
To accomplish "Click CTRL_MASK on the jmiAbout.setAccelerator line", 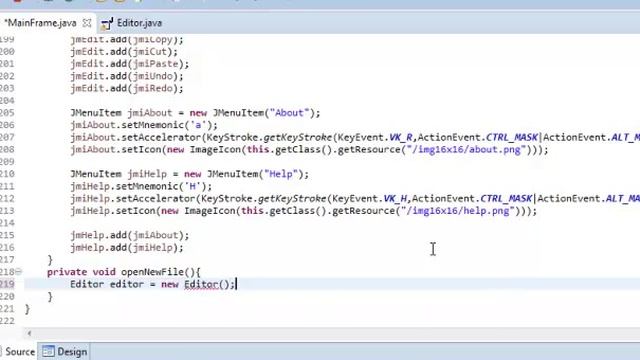I will pyautogui.click(x=512, y=137).
